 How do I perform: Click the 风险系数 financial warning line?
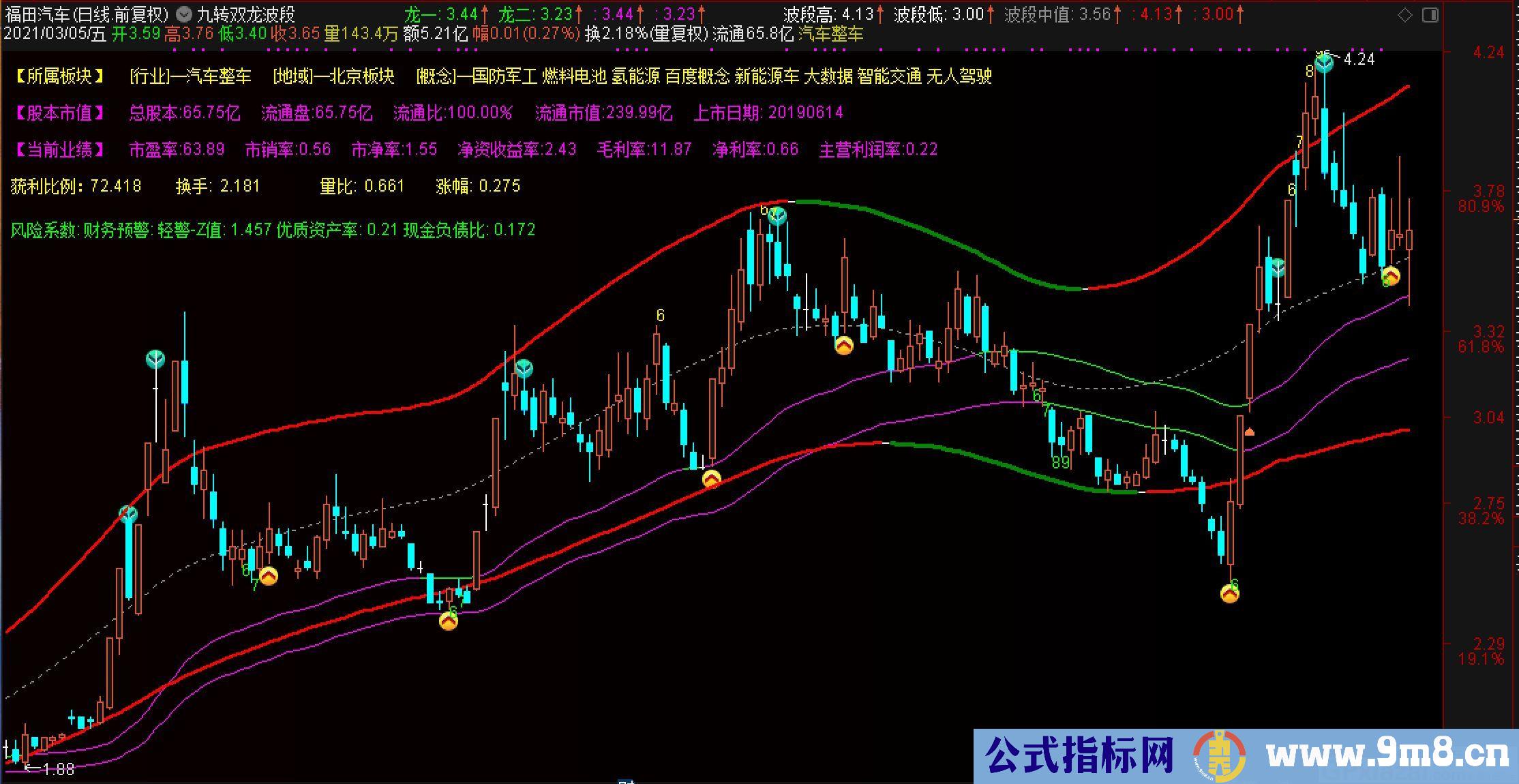(x=273, y=230)
